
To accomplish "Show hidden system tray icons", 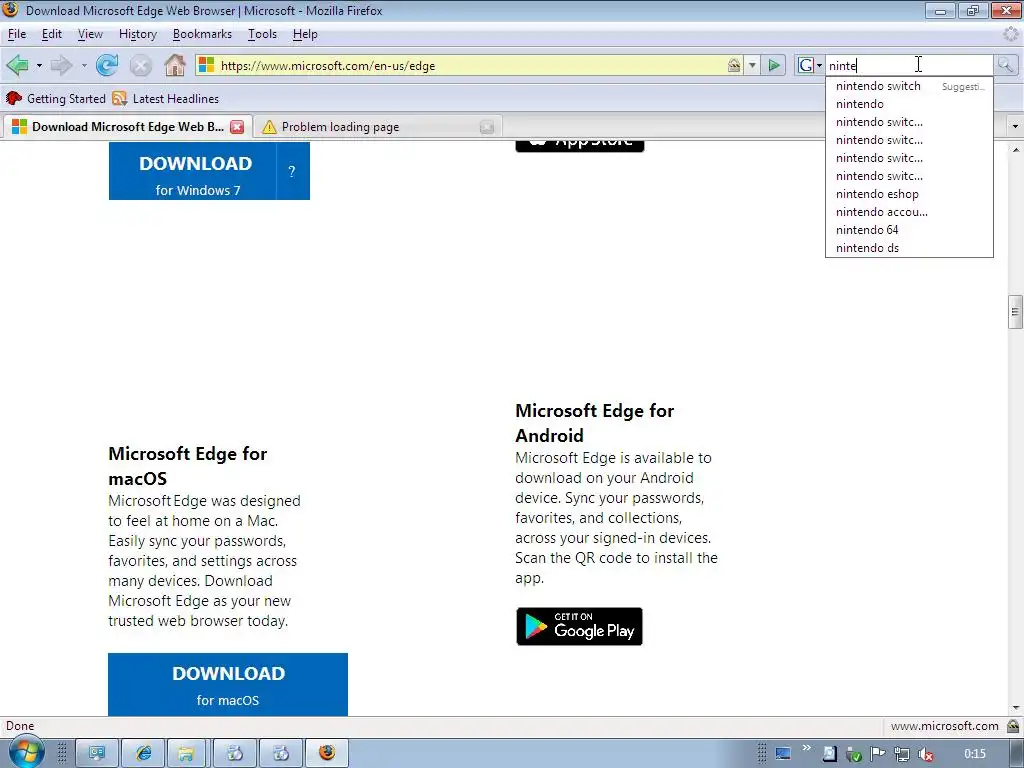I will coord(807,748).
